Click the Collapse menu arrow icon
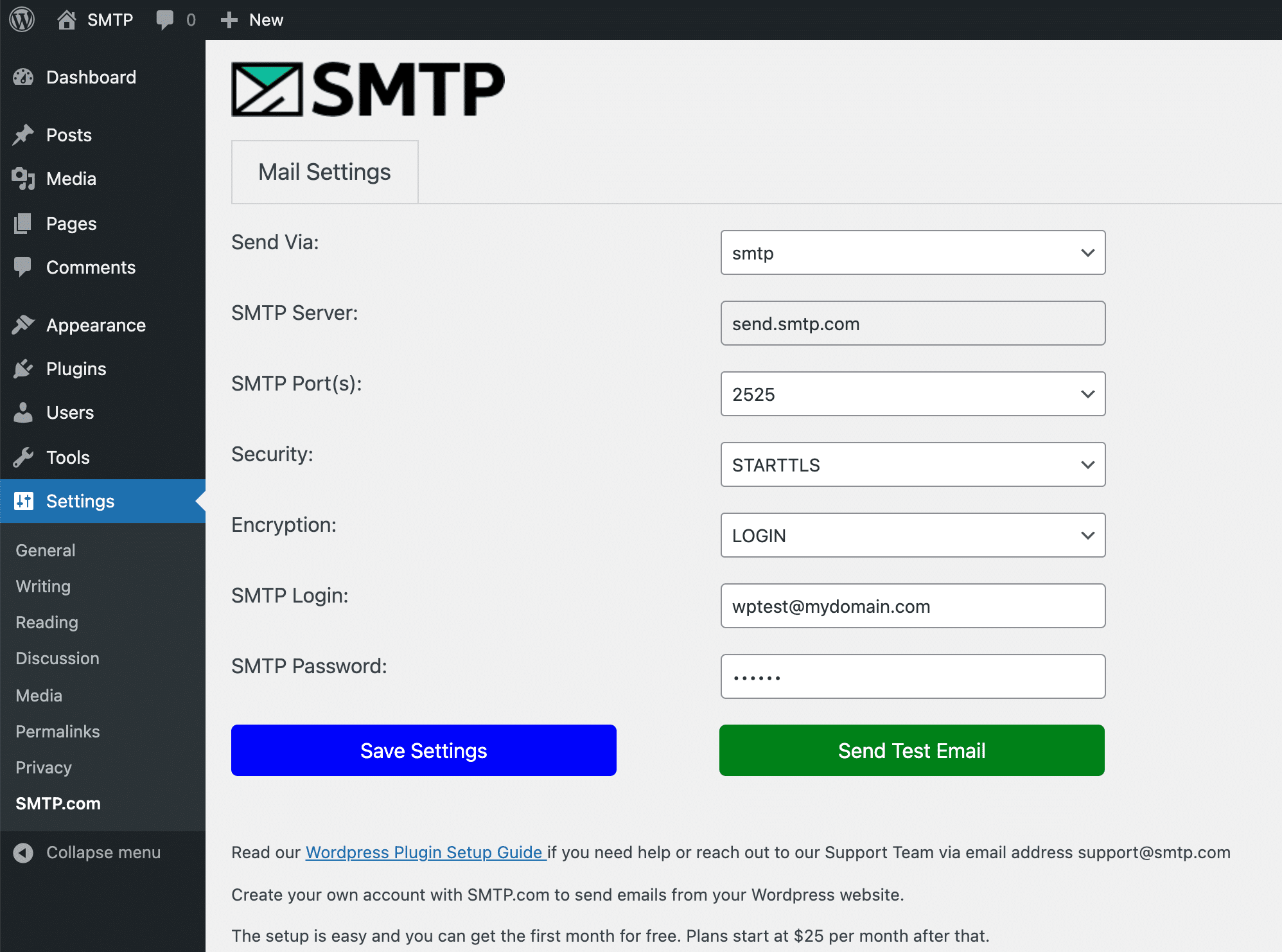Viewport: 1282px width, 952px height. pos(23,852)
